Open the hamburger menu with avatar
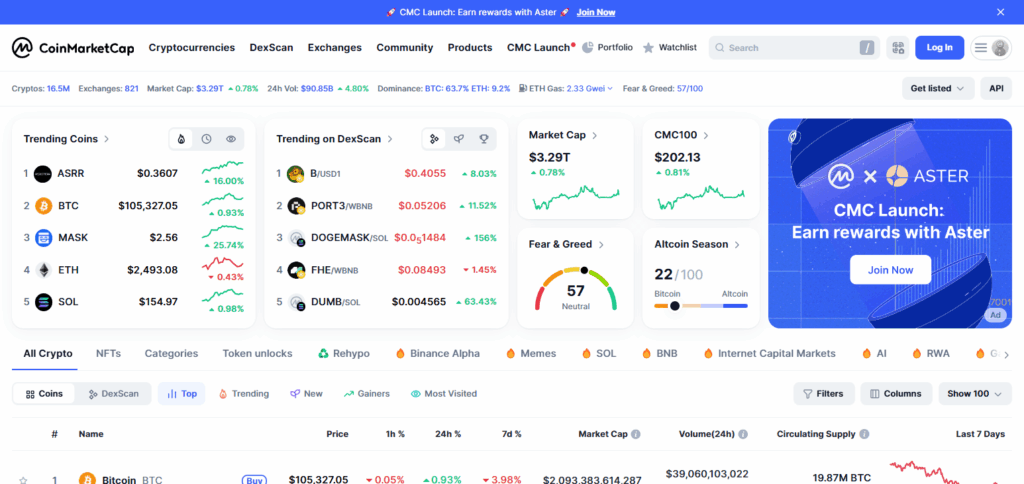 [991, 48]
